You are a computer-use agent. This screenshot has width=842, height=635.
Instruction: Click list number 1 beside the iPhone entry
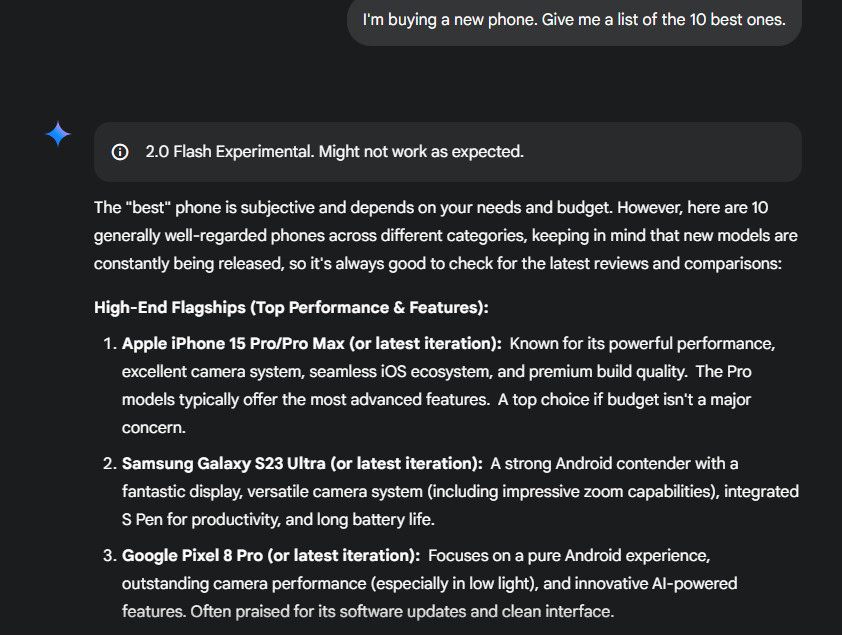[x=109, y=343]
